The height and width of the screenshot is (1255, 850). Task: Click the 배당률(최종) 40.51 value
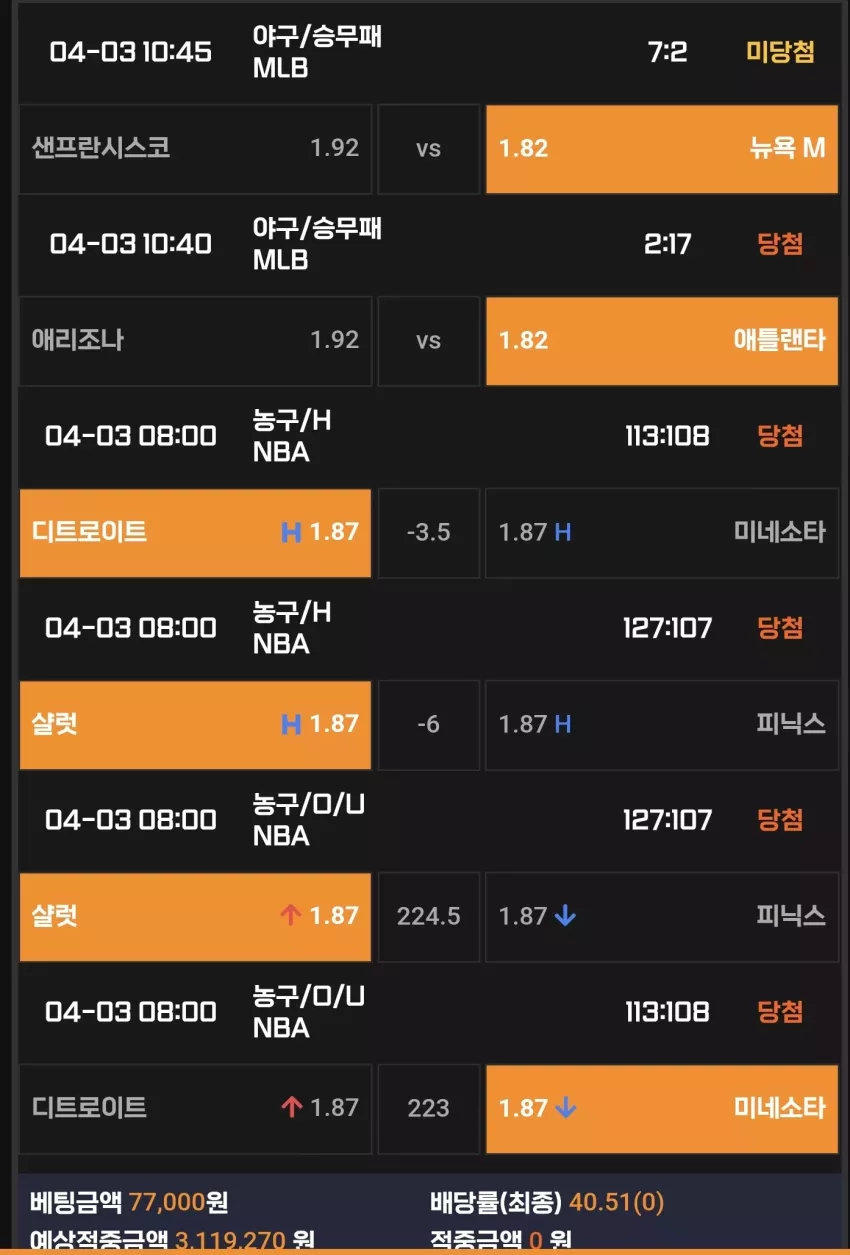[x=615, y=1202]
